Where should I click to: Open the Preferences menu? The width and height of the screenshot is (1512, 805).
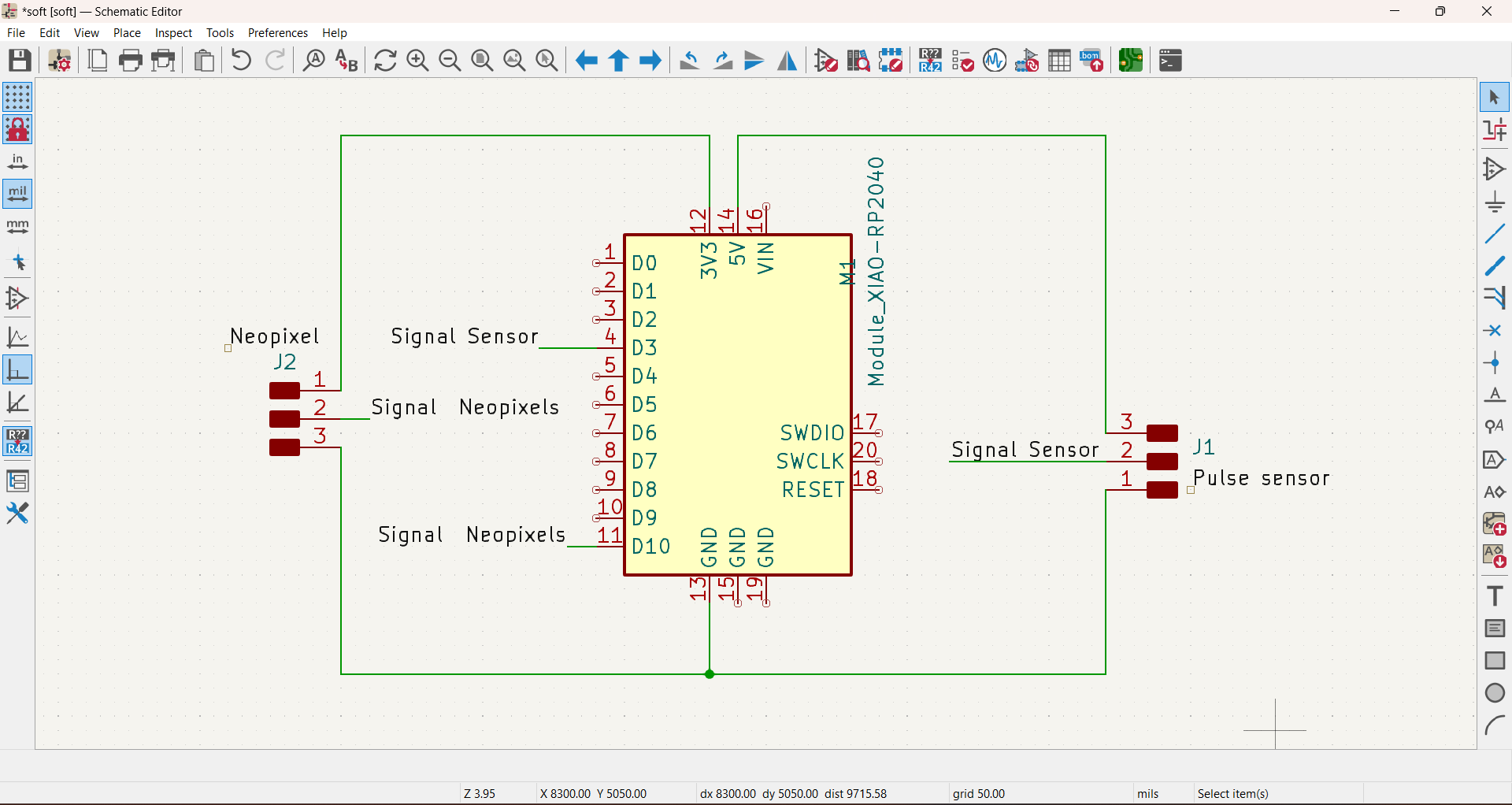[278, 33]
